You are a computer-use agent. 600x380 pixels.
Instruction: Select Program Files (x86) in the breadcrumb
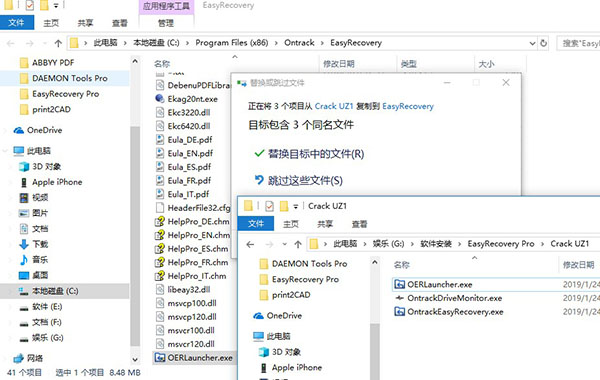point(232,42)
